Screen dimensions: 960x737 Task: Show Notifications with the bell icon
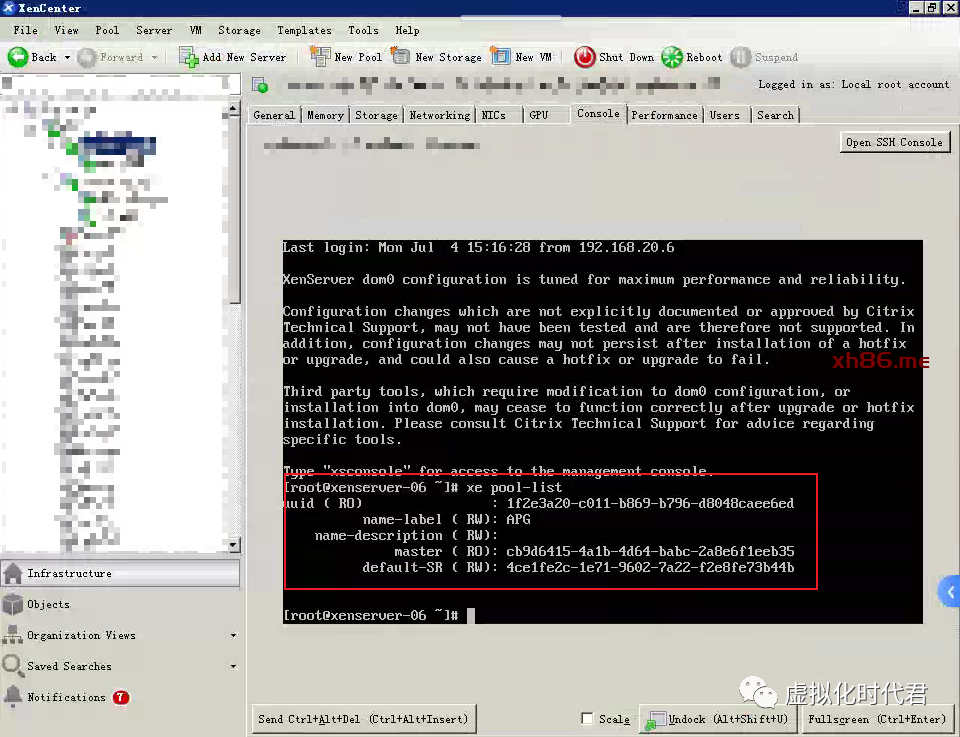pos(13,696)
